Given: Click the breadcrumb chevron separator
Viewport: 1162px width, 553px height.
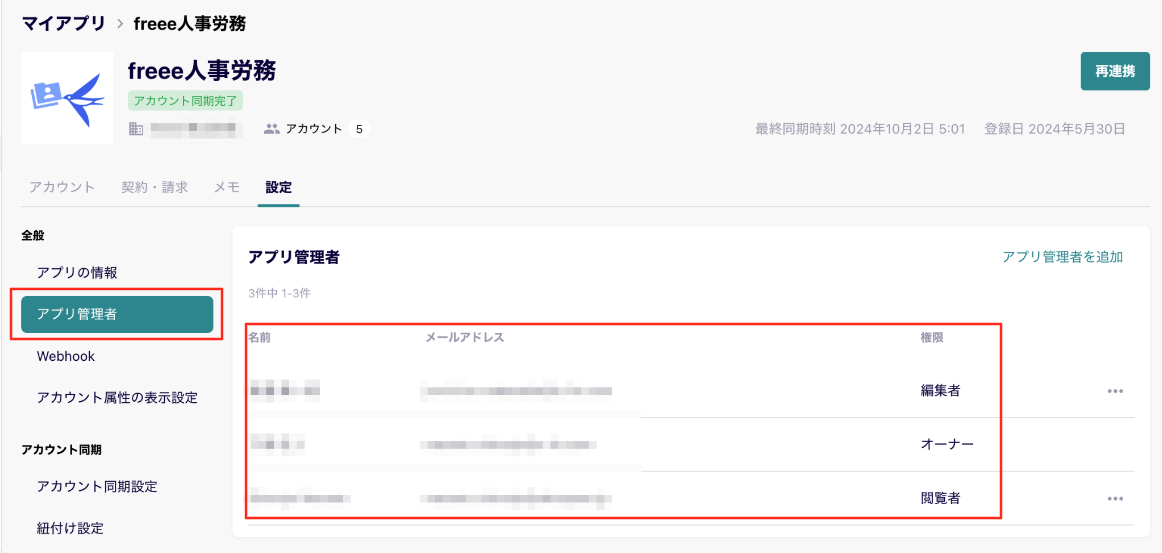Looking at the screenshot, I should pyautogui.click(x=119, y=24).
